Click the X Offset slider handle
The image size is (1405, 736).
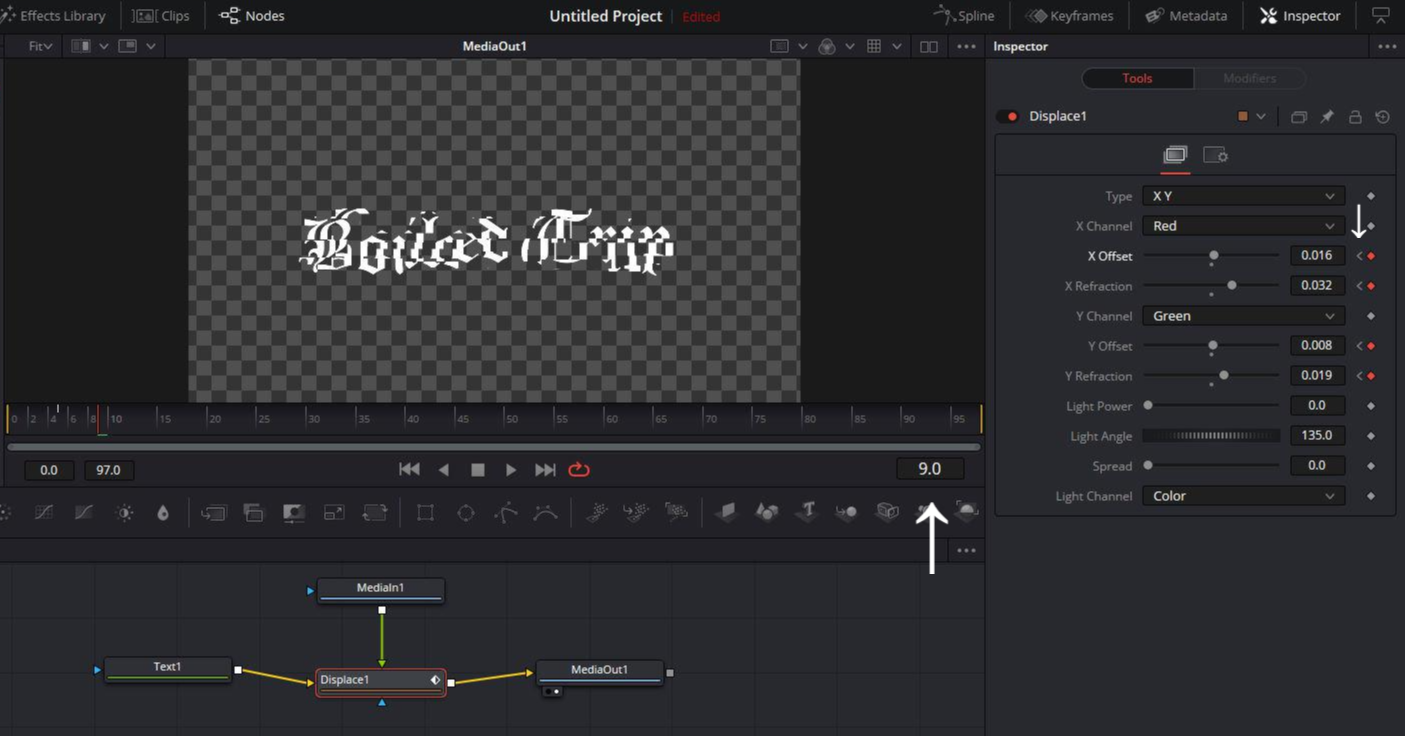1213,256
